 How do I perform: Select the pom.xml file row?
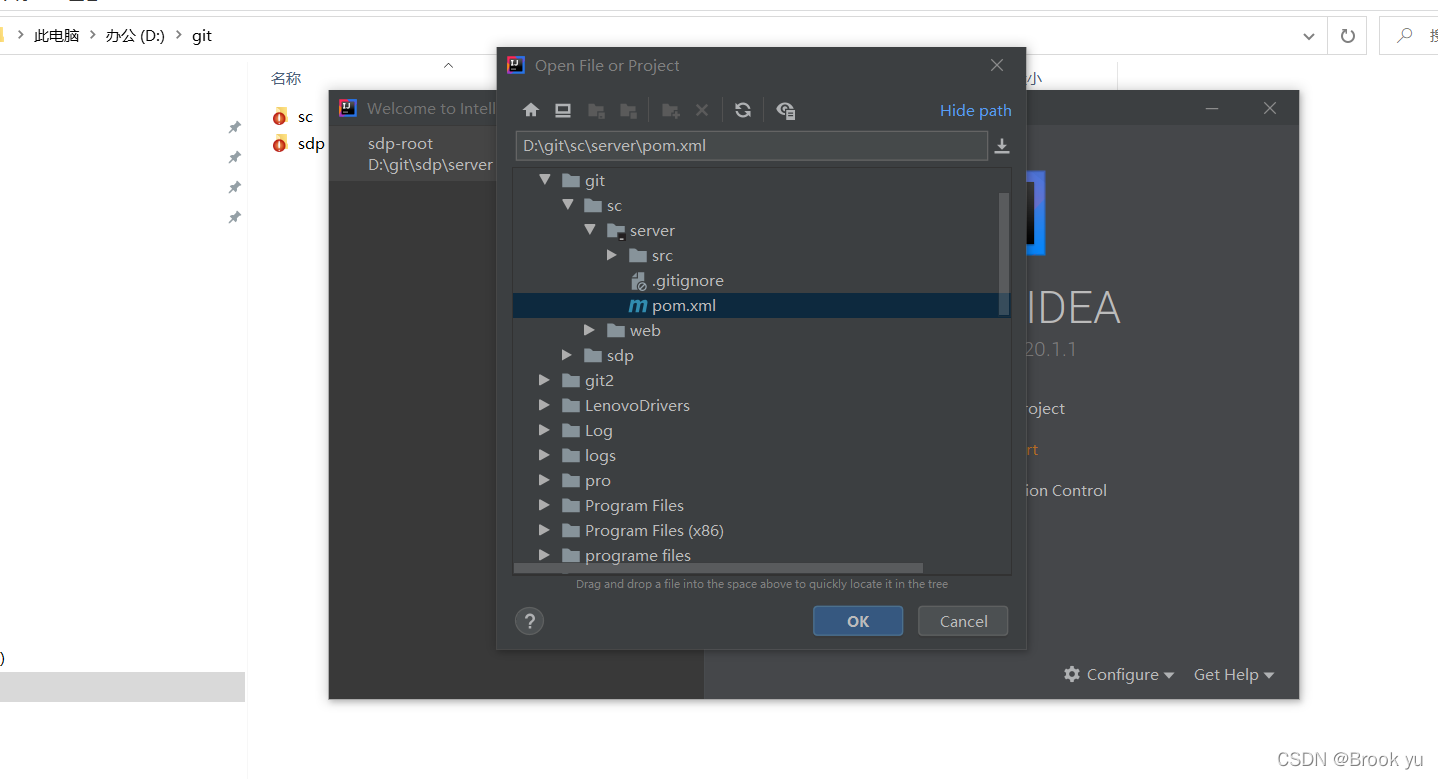pos(761,306)
